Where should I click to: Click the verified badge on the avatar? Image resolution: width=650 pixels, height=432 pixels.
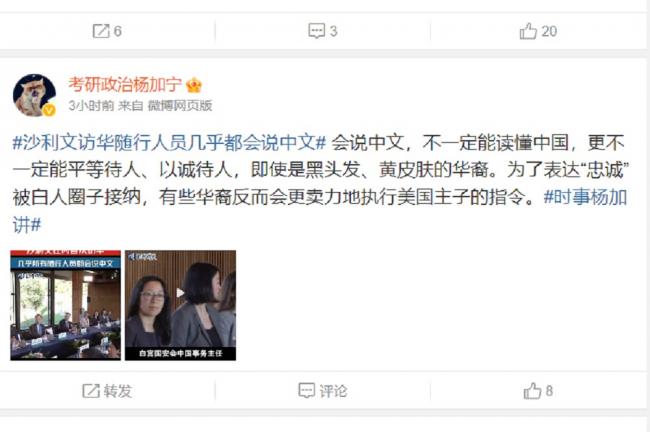(x=49, y=110)
